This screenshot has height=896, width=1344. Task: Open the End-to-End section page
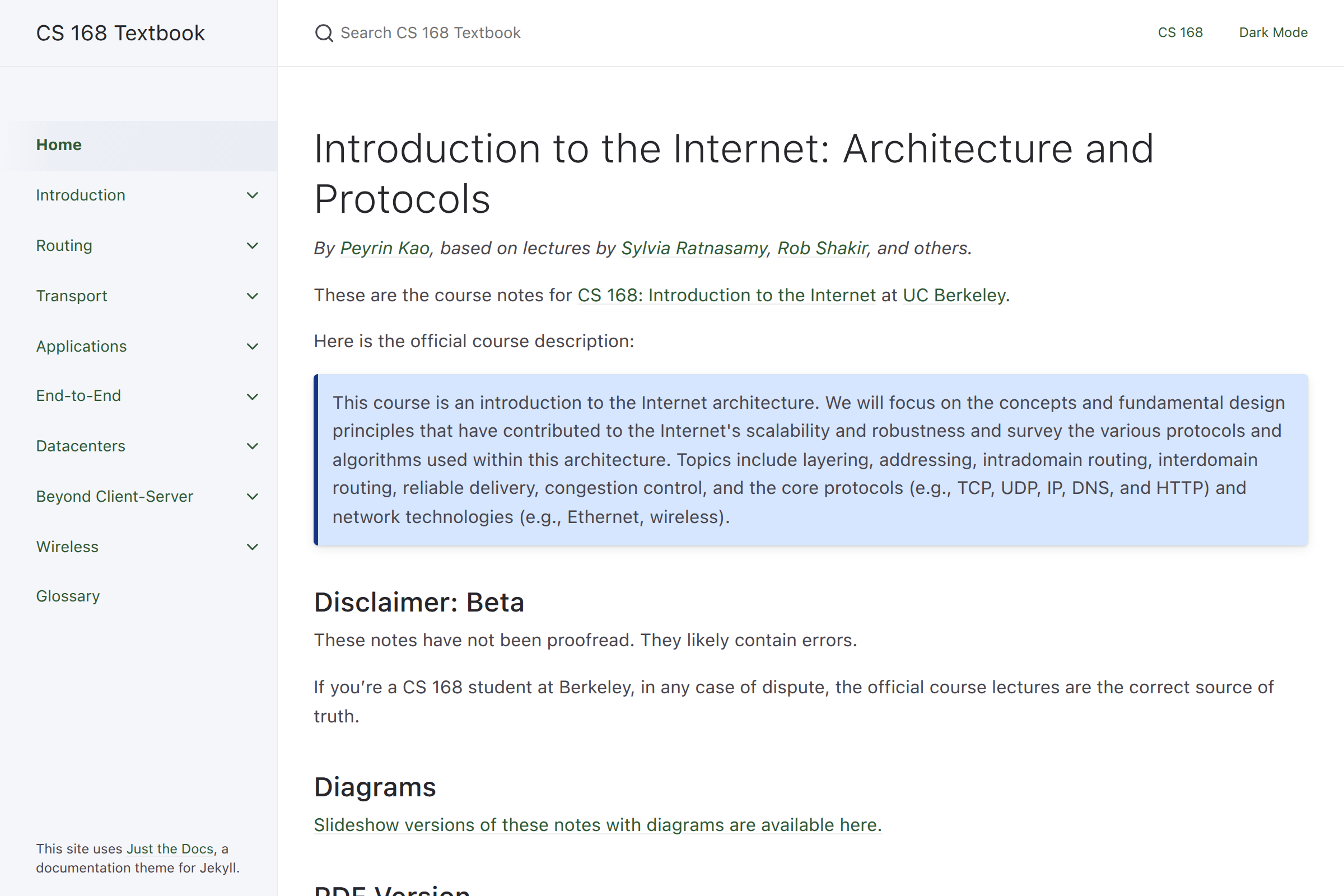(78, 396)
